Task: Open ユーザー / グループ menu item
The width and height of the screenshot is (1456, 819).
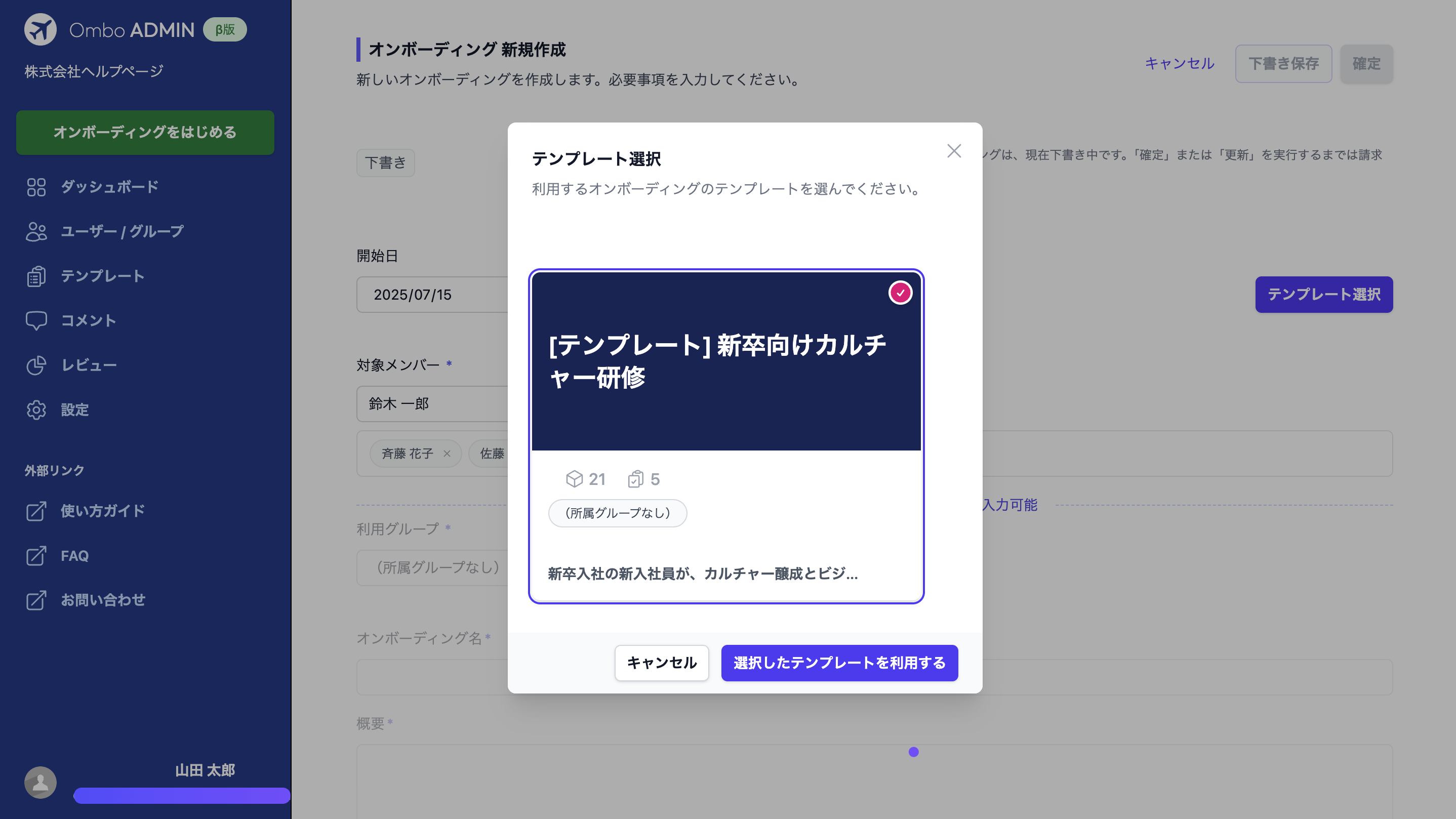Action: 122,232
